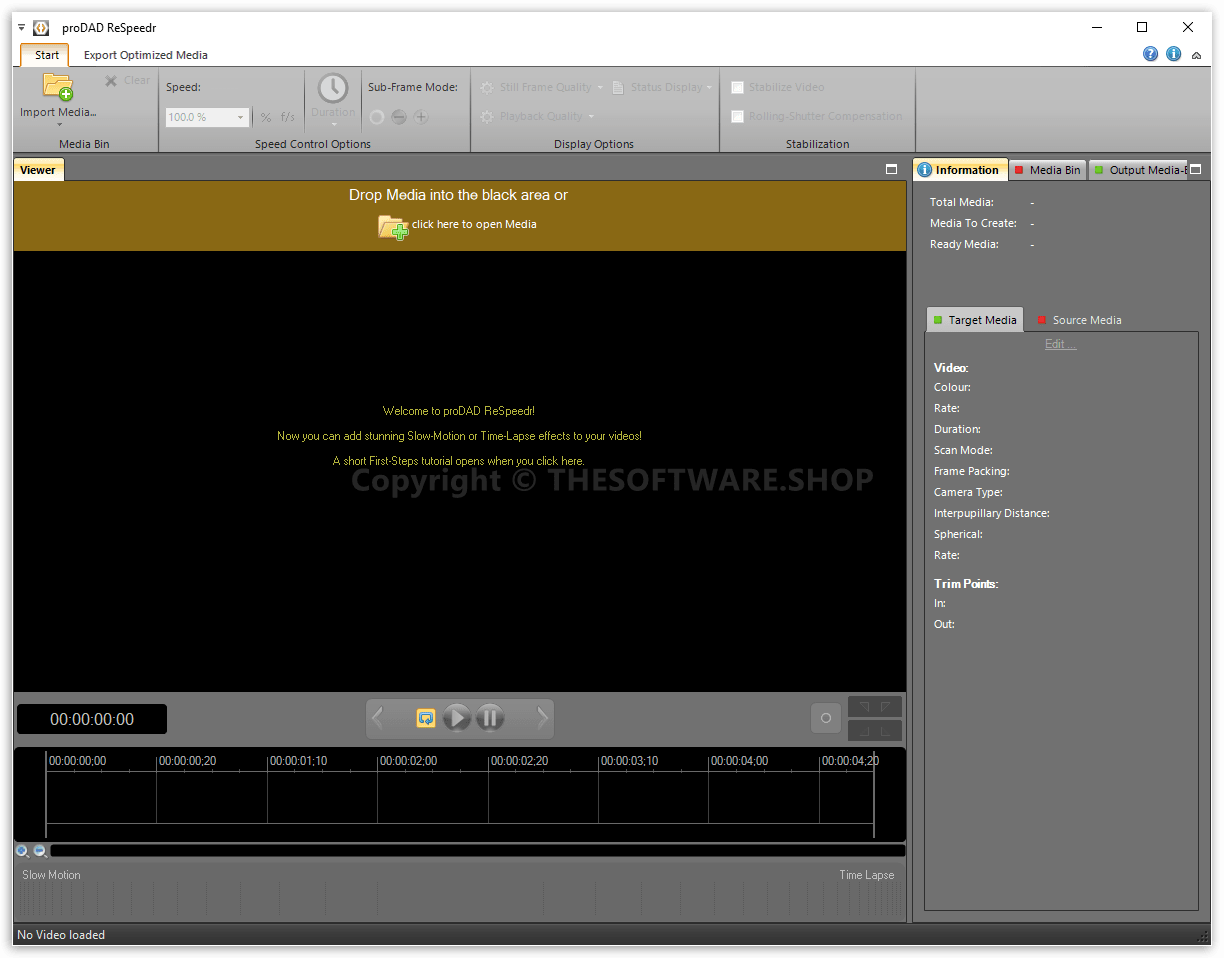The height and width of the screenshot is (958, 1224).
Task: Click the lower trim-corner marker button
Action: click(875, 730)
